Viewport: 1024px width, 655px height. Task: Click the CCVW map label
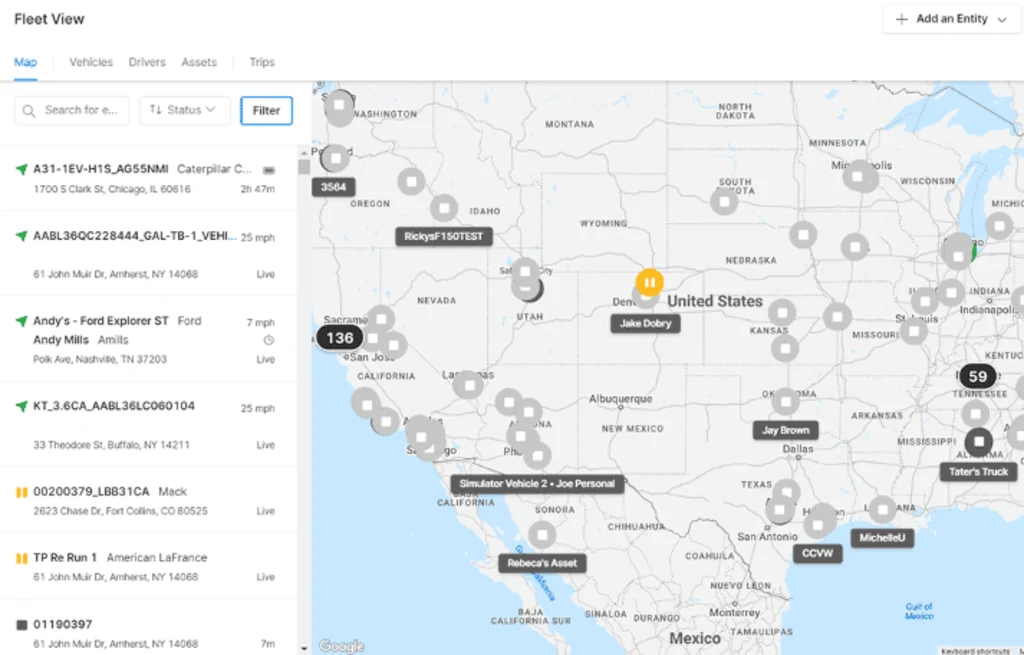coord(817,554)
